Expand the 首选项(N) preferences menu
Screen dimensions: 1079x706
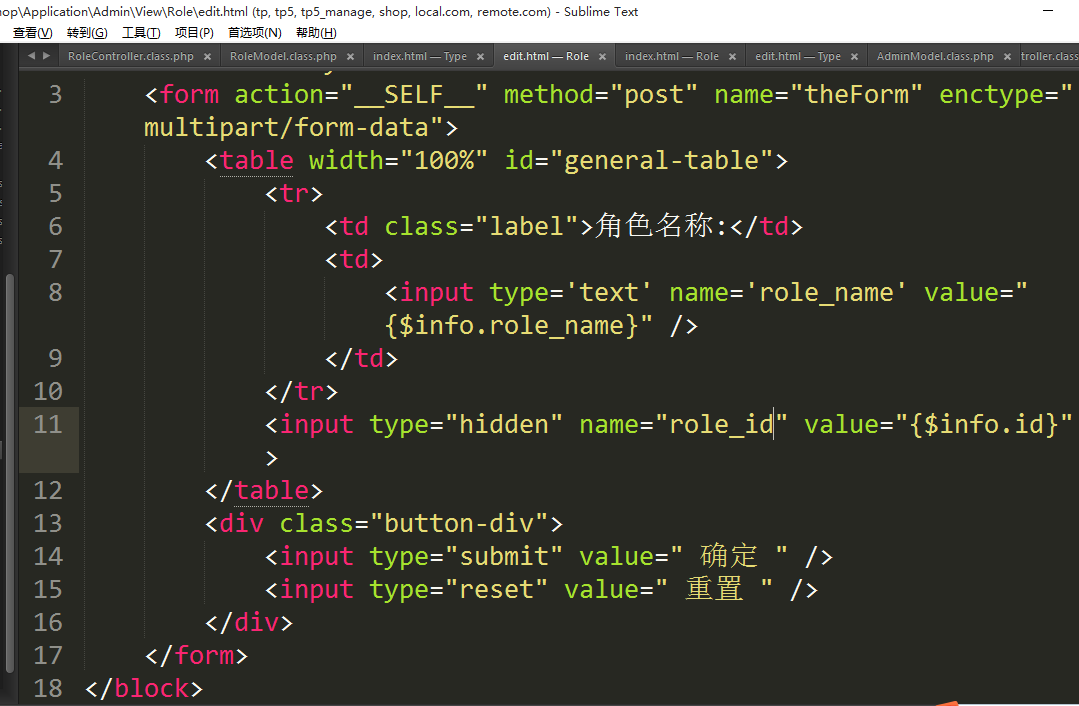pos(254,33)
